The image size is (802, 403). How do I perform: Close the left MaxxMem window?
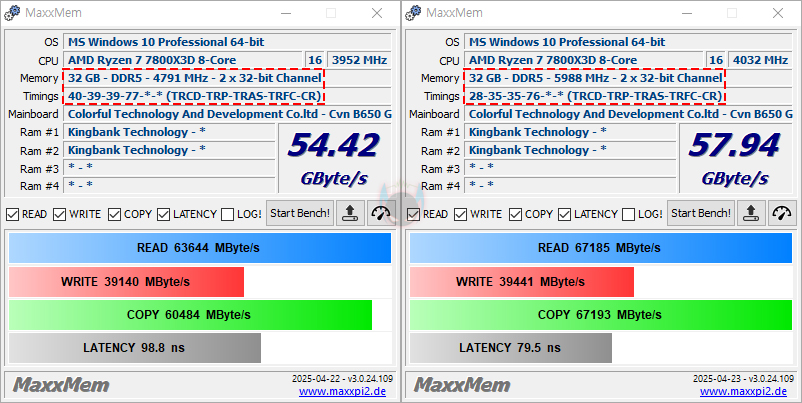pos(377,13)
